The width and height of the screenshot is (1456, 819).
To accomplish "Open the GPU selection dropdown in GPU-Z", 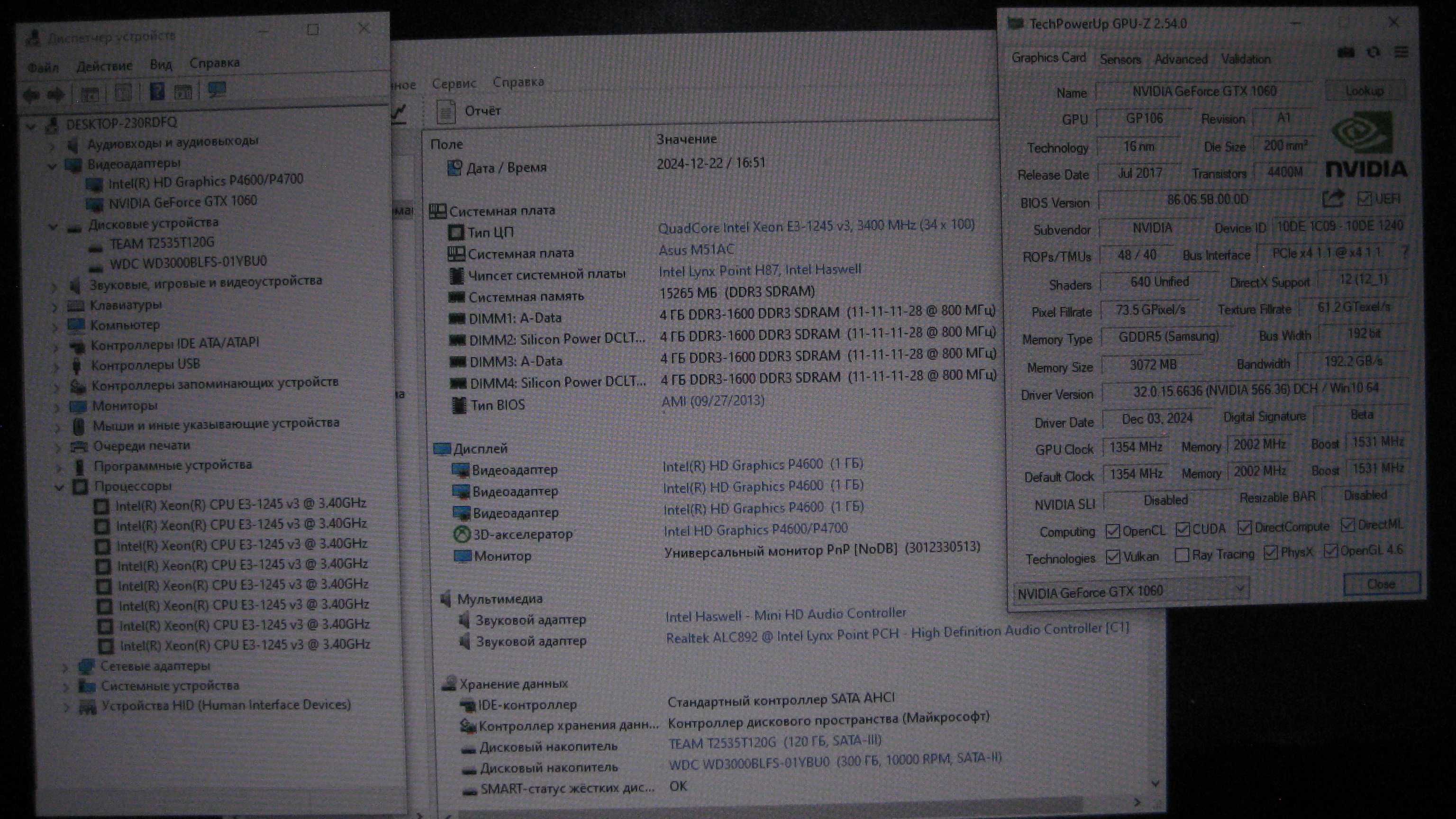I will point(1131,592).
